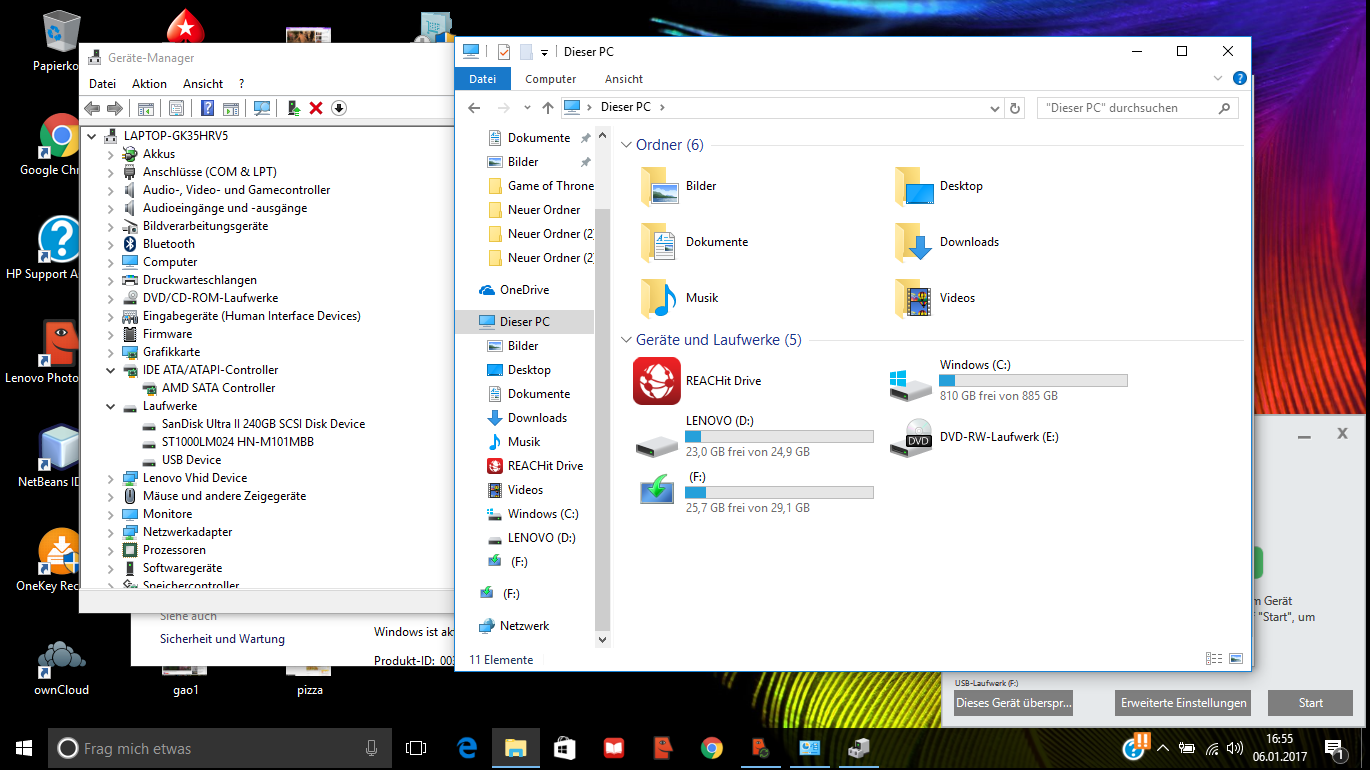Click the update driver icon with green arrow
Screen dimensions: 1370x770
click(293, 108)
